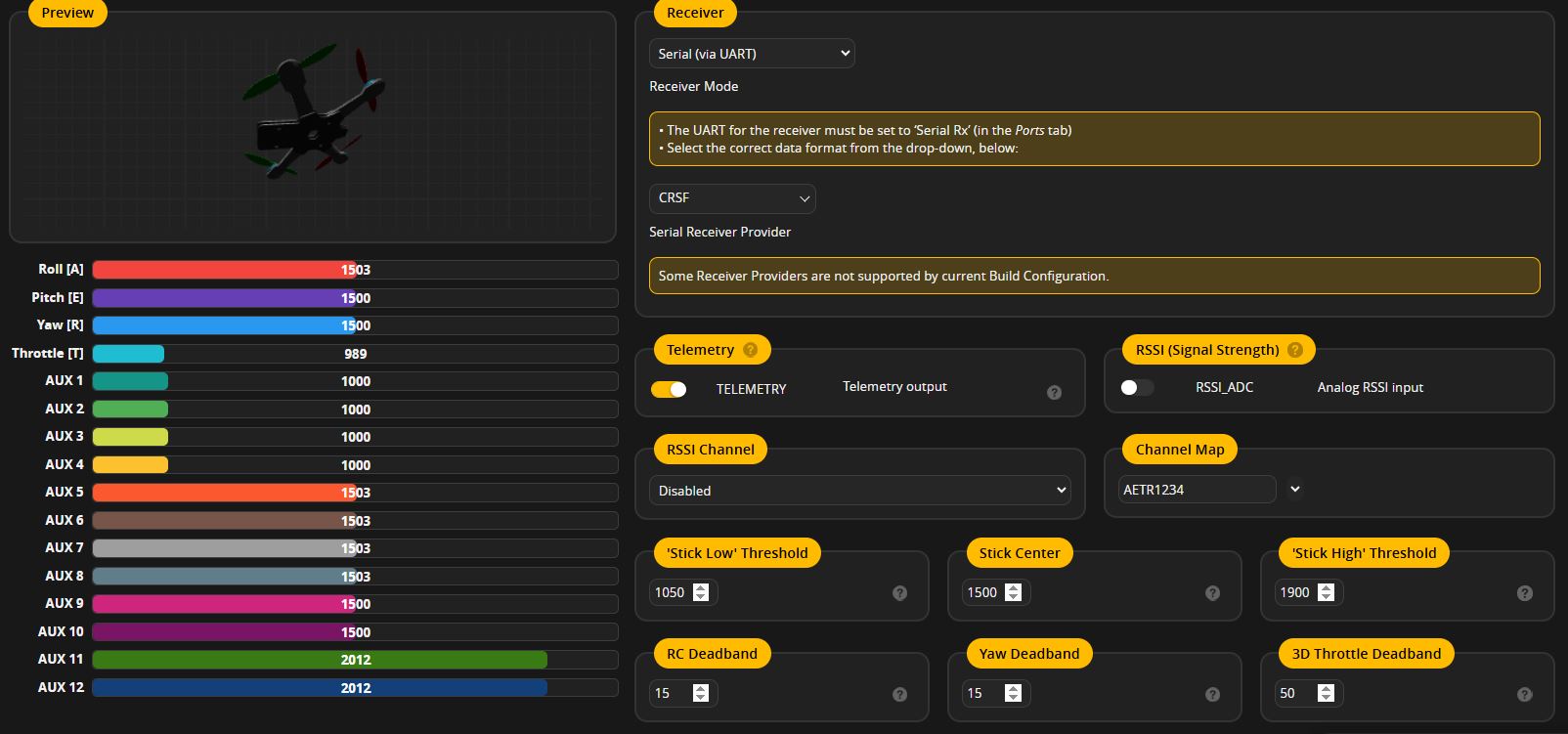Click the Channel Map section heading
Image resolution: width=1568 pixels, height=734 pixels.
coord(1180,450)
